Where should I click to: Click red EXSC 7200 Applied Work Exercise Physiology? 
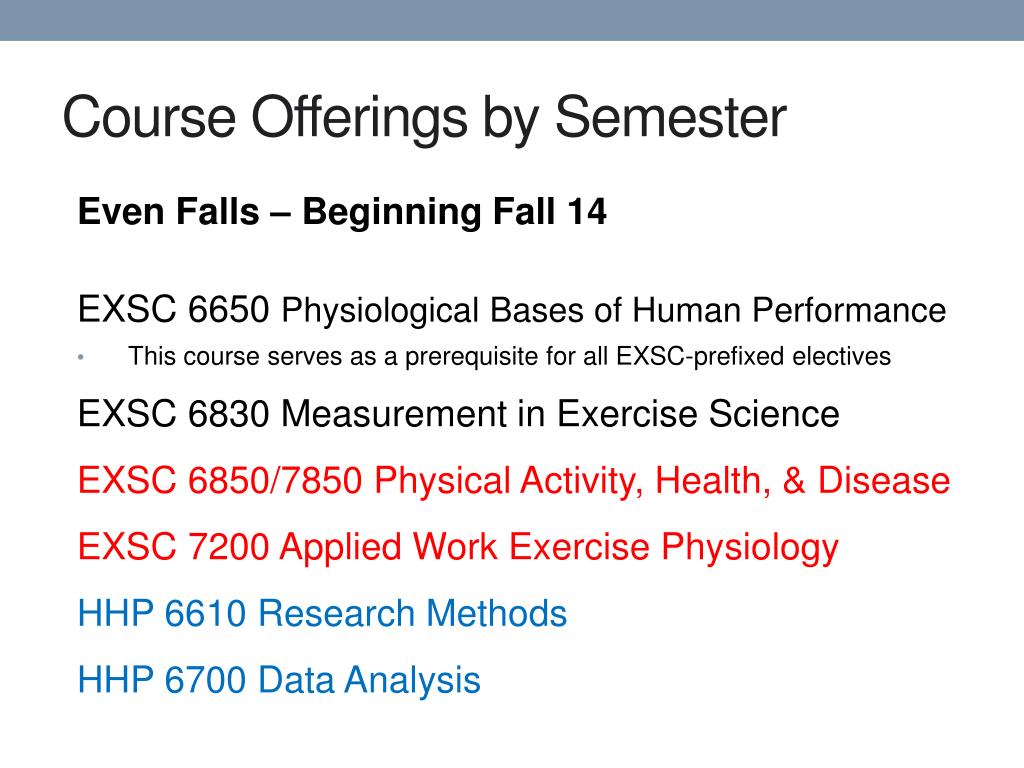[458, 547]
